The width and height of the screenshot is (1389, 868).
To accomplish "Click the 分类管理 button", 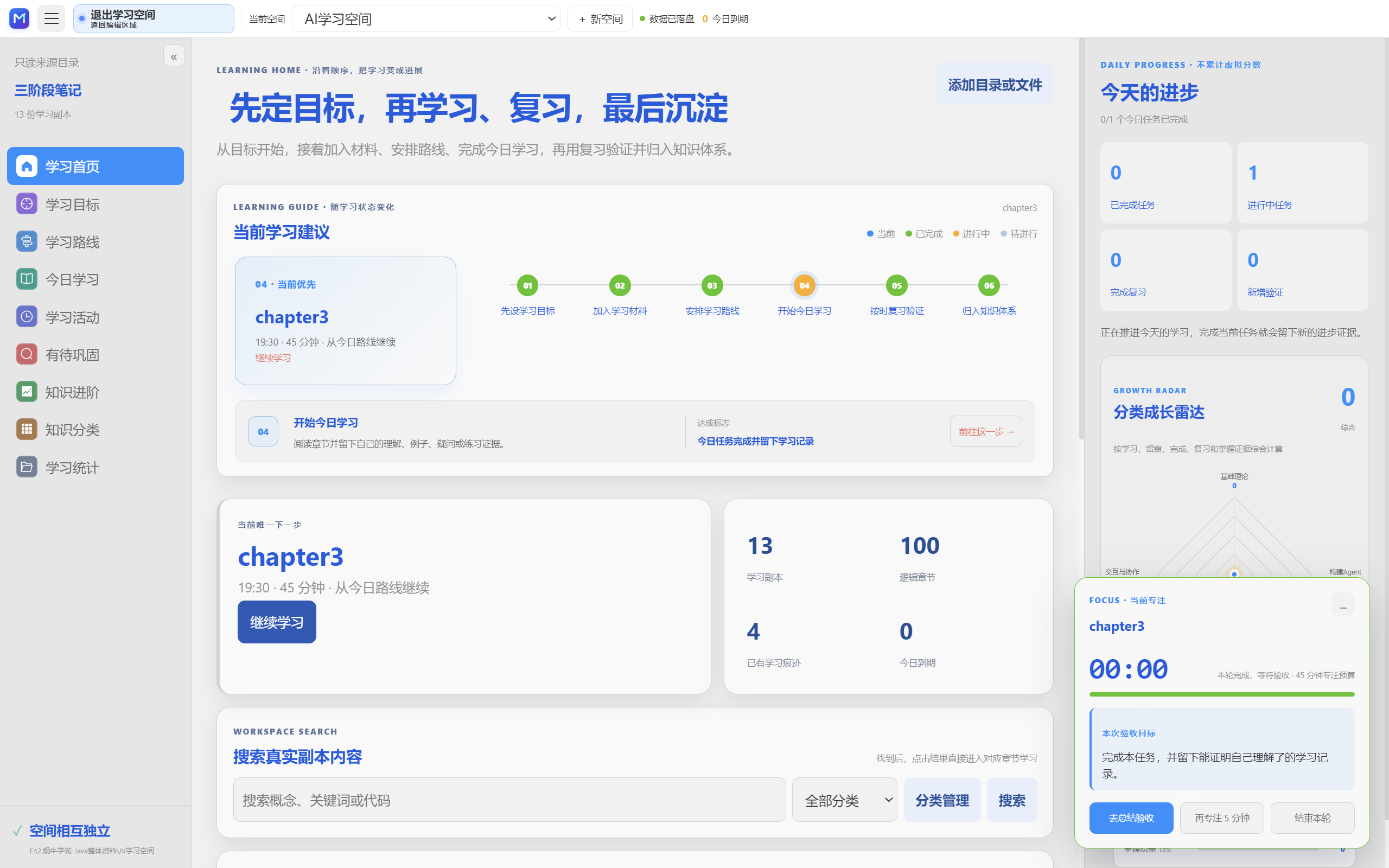I will 942,800.
